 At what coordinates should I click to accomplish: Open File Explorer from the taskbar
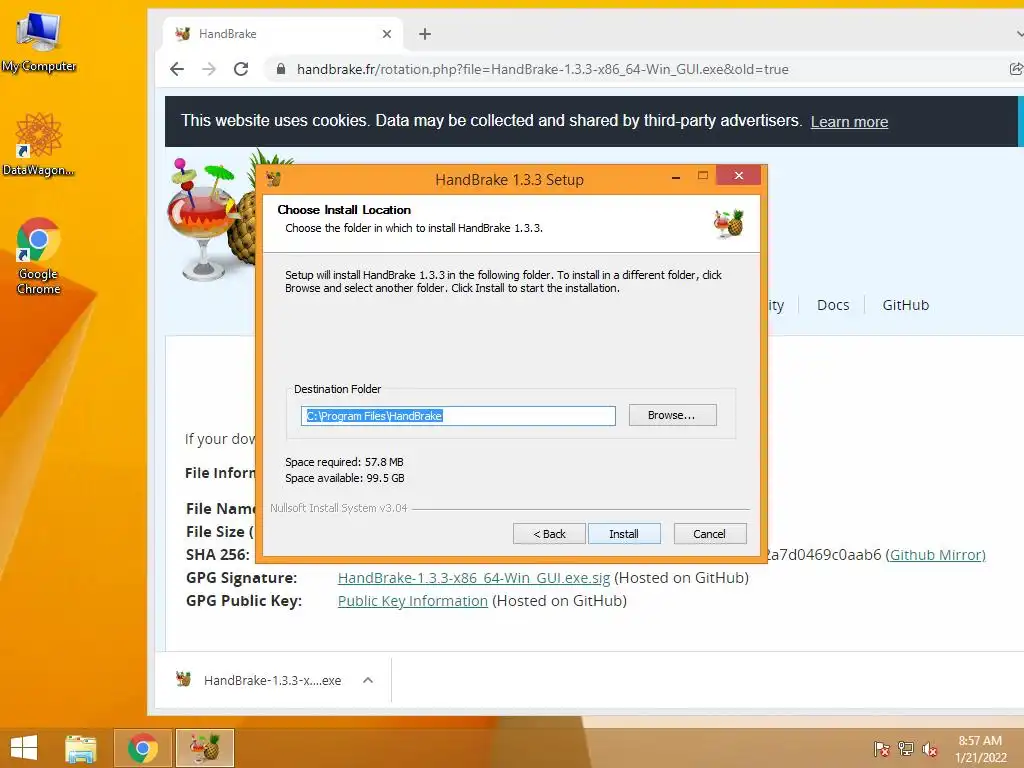click(x=81, y=748)
